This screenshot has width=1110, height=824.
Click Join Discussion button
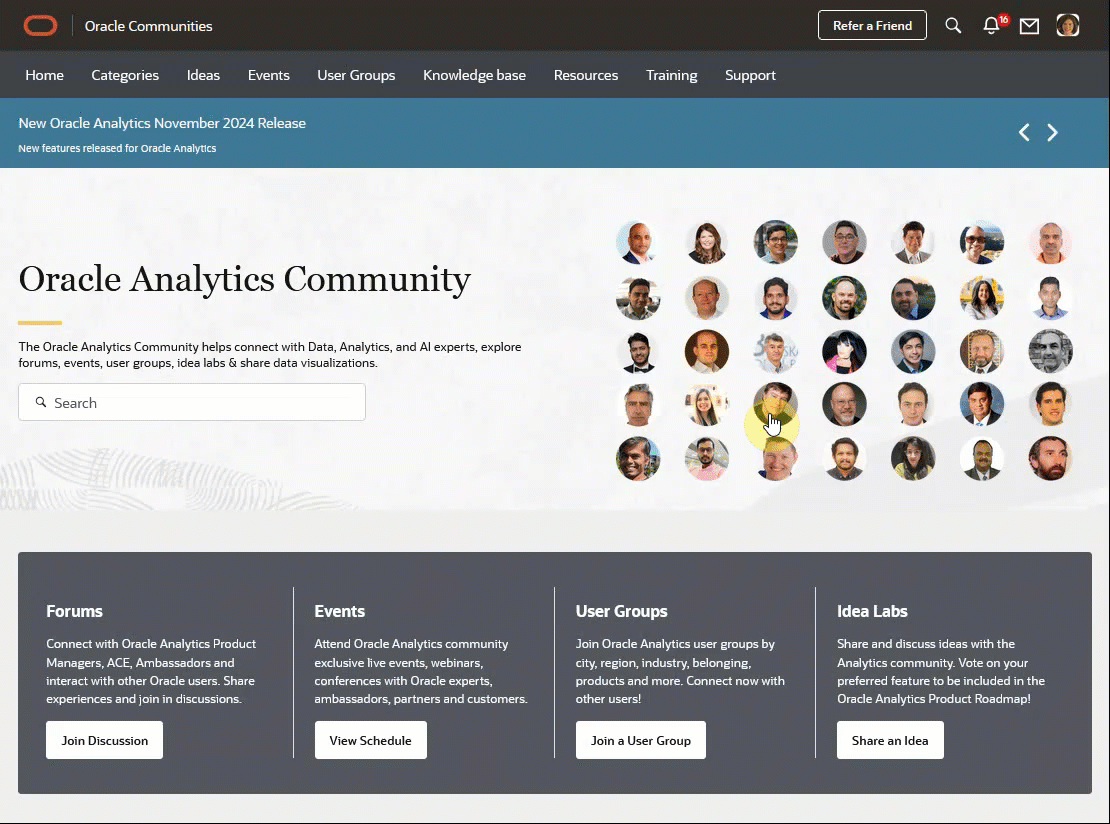tap(105, 740)
